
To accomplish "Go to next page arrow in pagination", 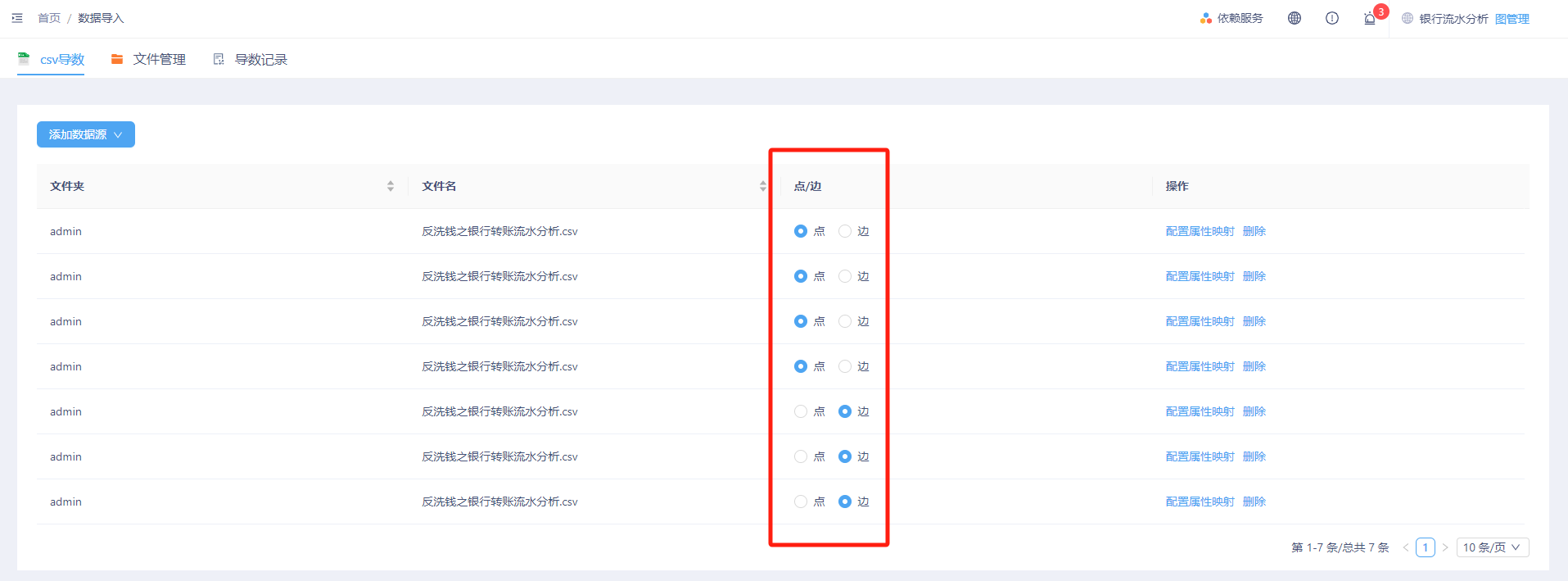I will (x=1445, y=547).
